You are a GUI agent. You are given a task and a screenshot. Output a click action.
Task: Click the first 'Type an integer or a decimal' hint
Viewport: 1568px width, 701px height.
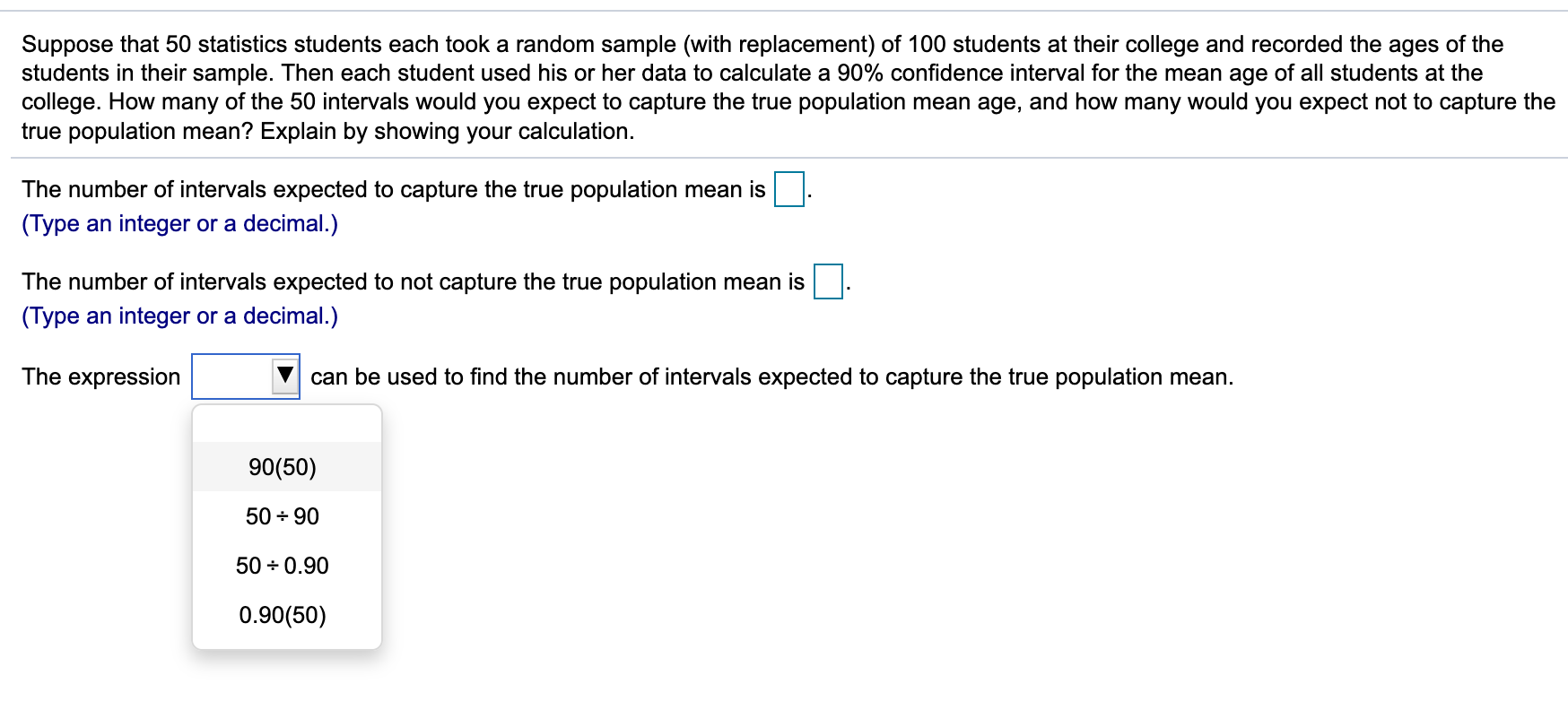179,223
